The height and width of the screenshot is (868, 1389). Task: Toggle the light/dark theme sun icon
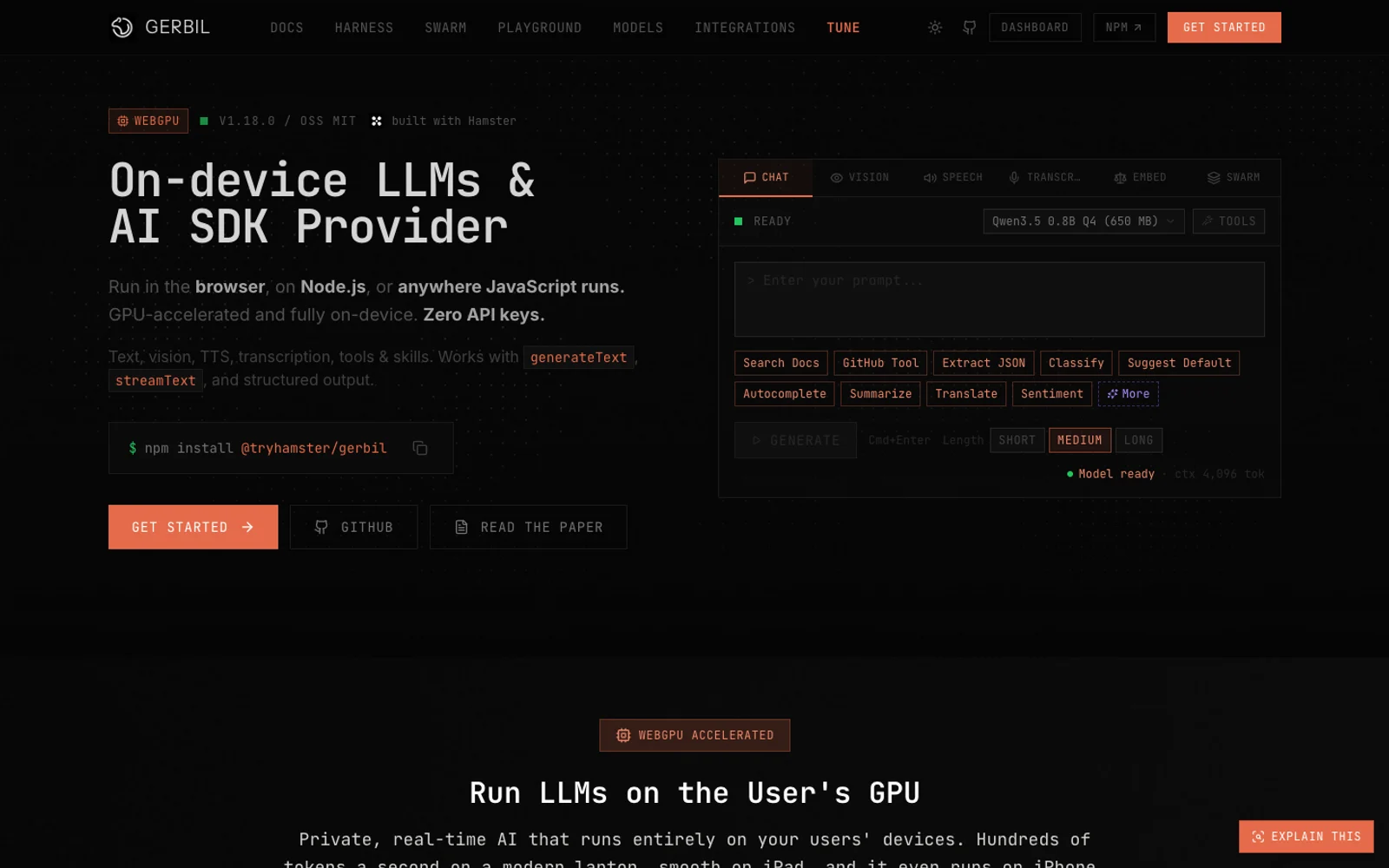pyautogui.click(x=935, y=28)
